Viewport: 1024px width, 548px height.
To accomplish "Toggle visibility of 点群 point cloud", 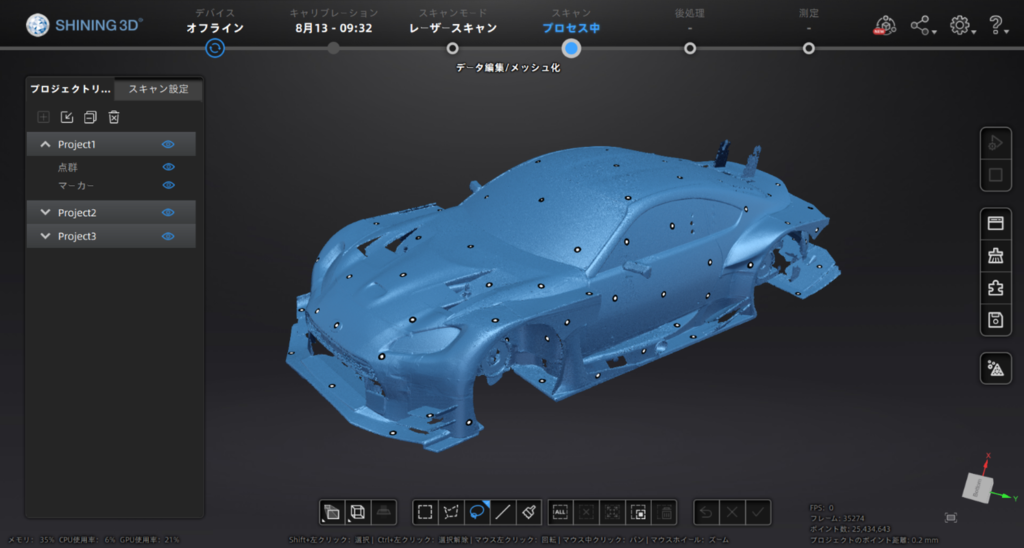I will click(x=168, y=167).
